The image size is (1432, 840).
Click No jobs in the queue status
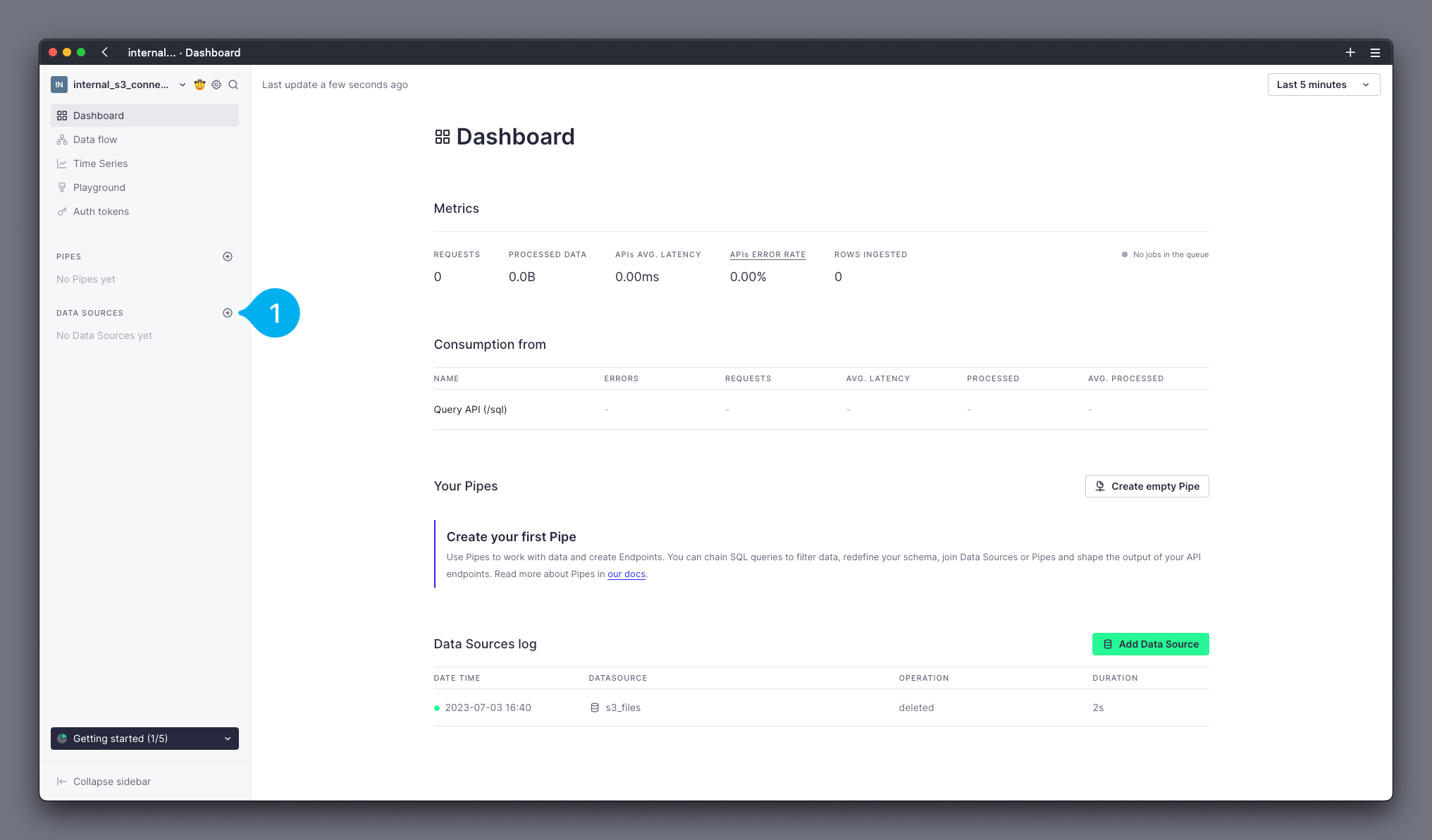click(1165, 254)
